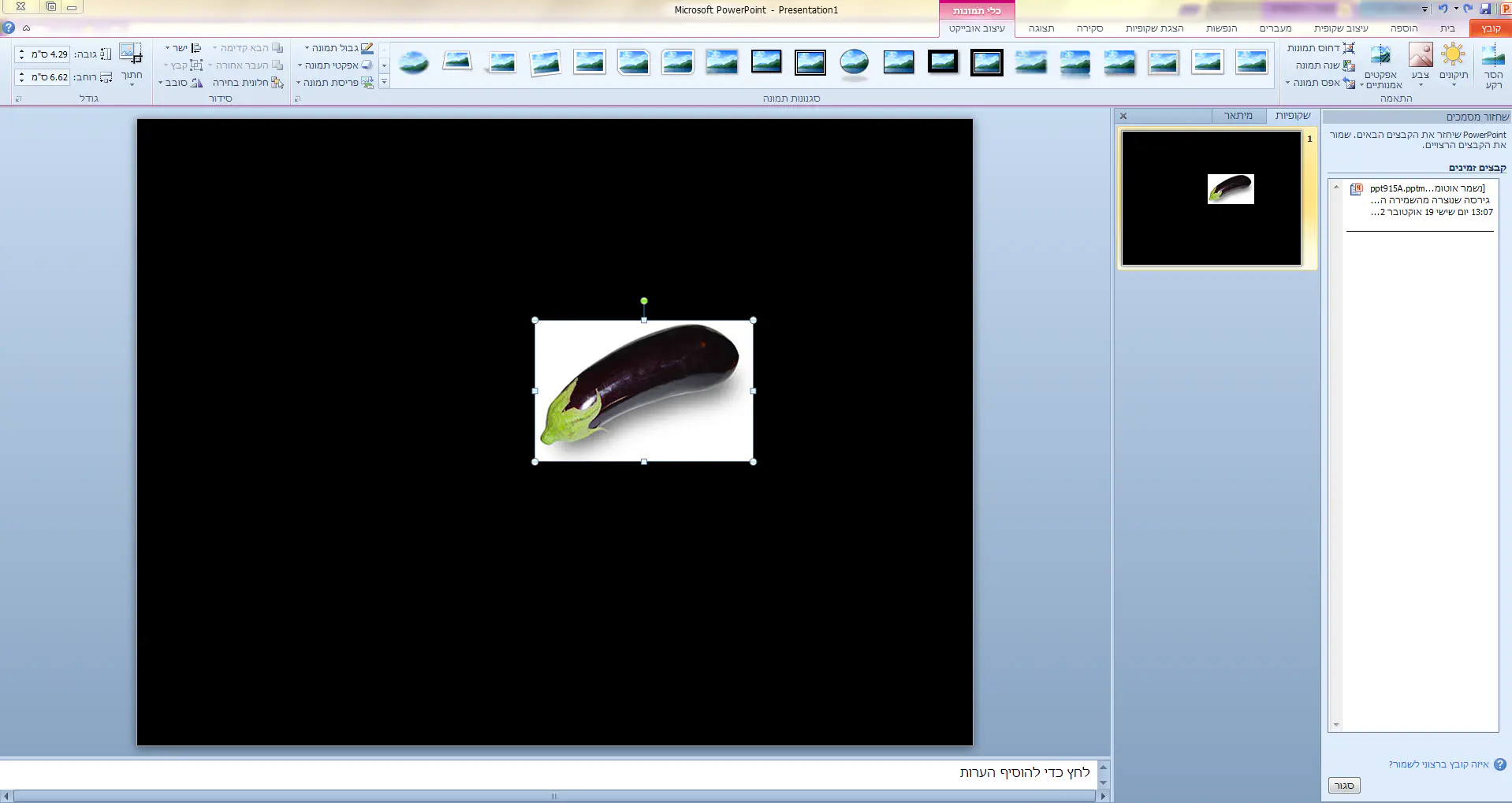Click Compress Pictures (דחוס תמונות)
The width and height of the screenshot is (1512, 803).
pyautogui.click(x=1320, y=48)
